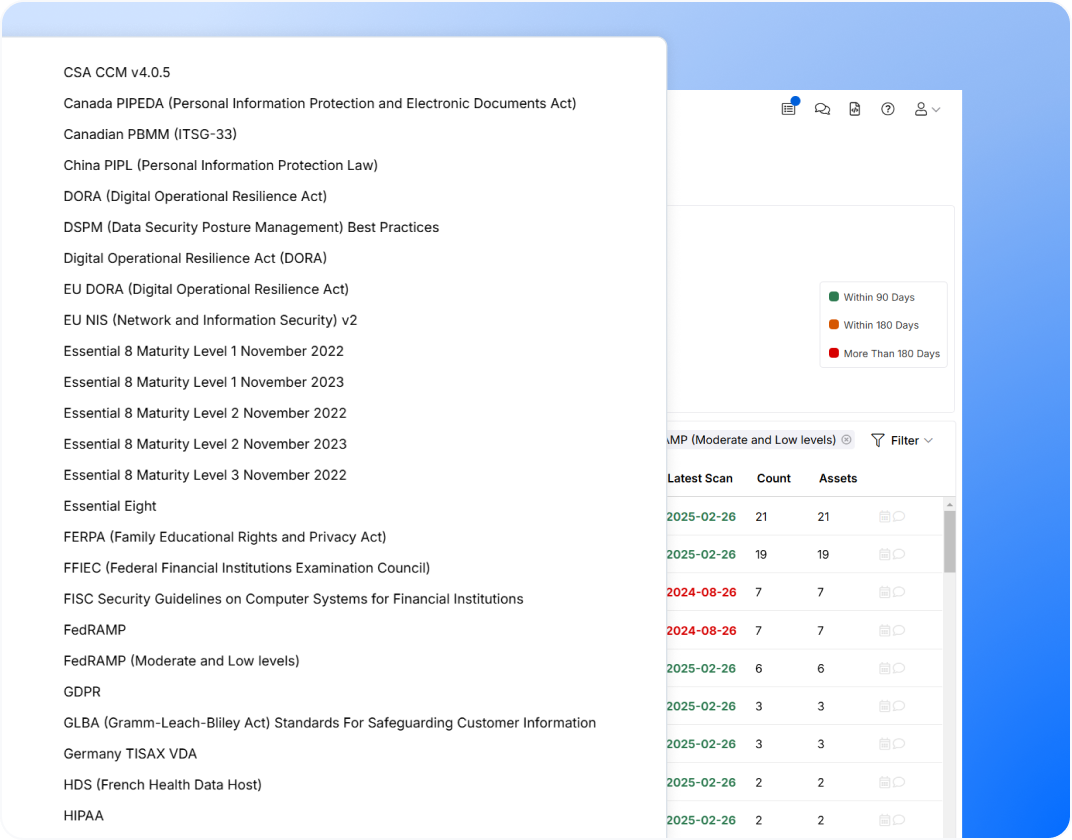The image size is (1072, 840).
Task: Click the Assets cell showing 6
Action: coord(820,668)
